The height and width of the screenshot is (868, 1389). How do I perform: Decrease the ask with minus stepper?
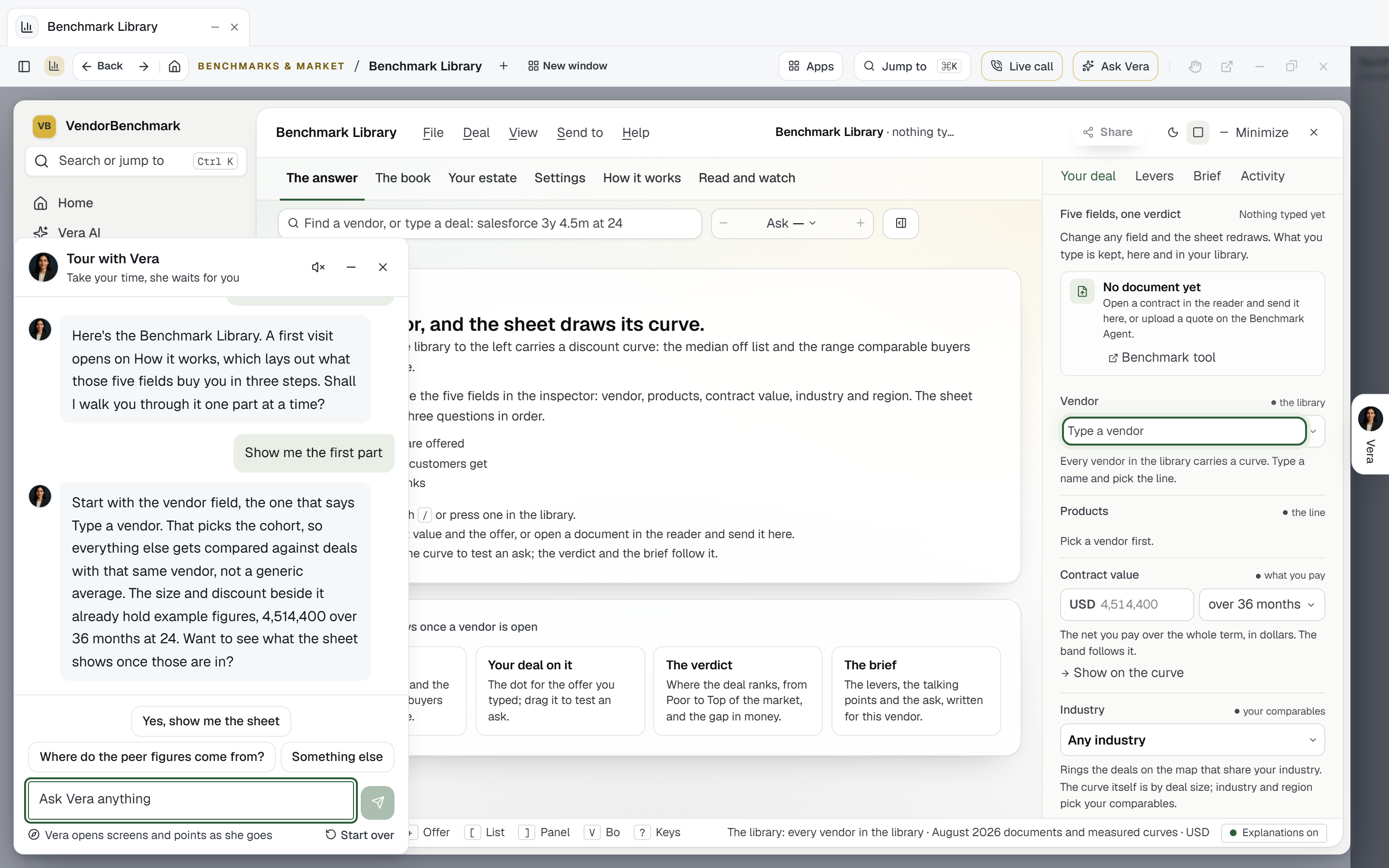click(724, 223)
